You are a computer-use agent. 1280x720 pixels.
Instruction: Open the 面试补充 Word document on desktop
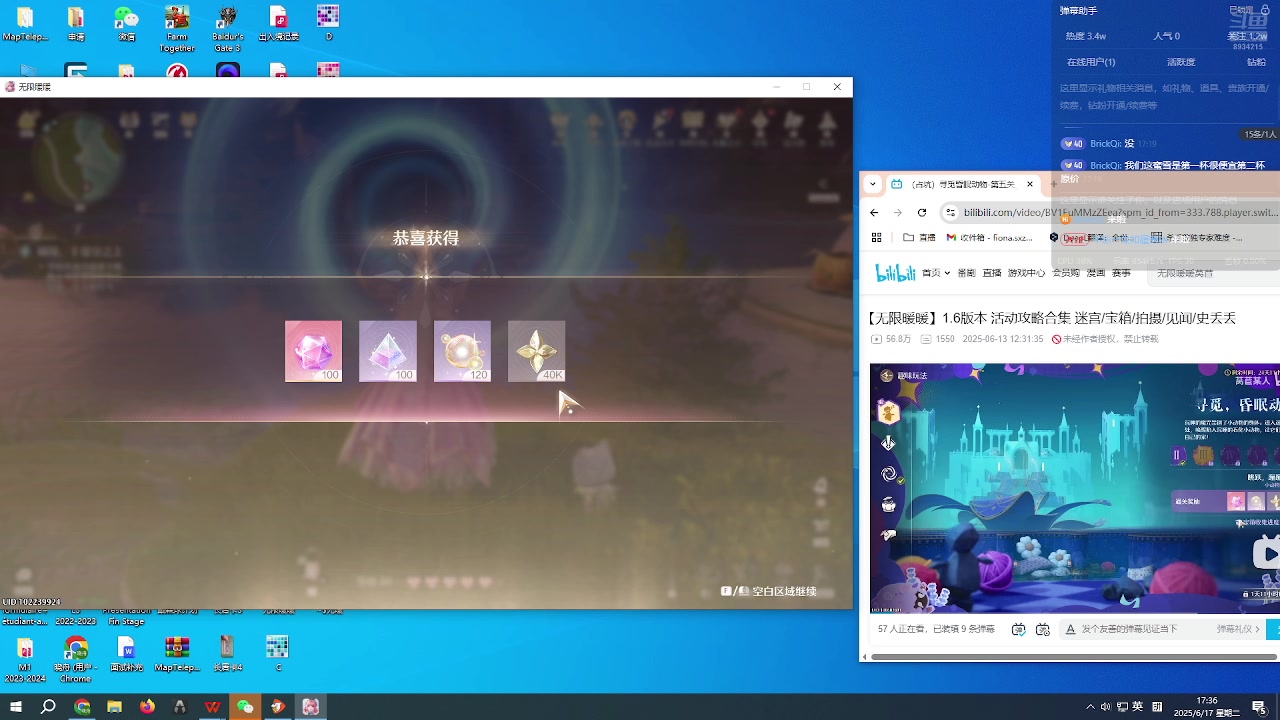(126, 654)
